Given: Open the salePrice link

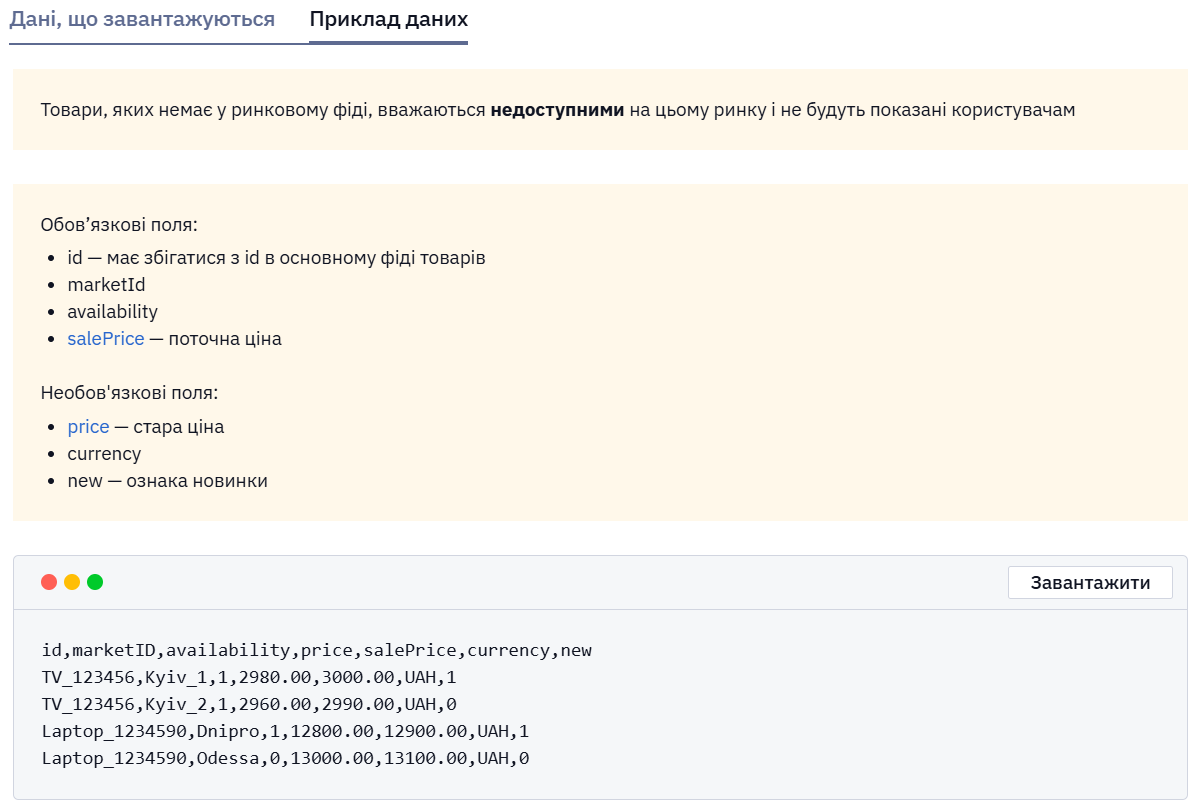Looking at the screenshot, I should pyautogui.click(x=105, y=338).
